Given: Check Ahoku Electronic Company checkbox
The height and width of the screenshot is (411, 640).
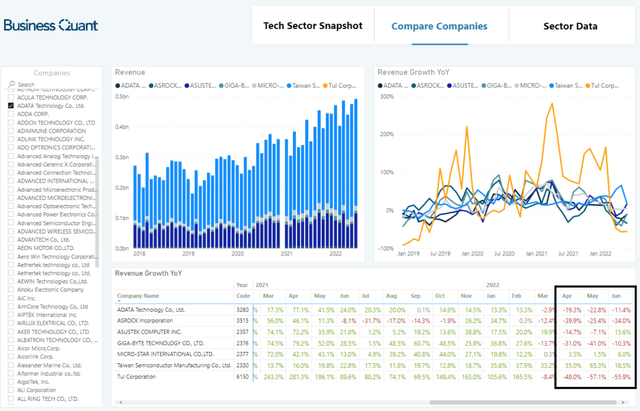Looking at the screenshot, I should point(11,289).
